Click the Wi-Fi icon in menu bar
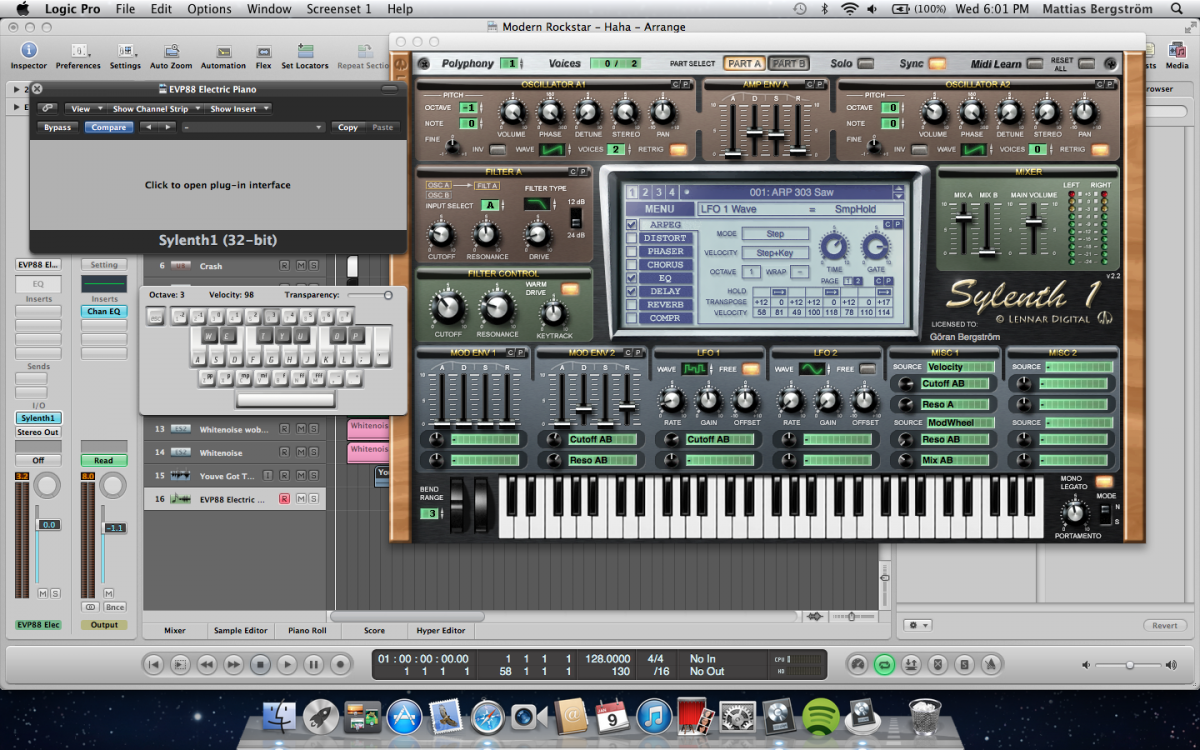The width and height of the screenshot is (1200, 750). (x=850, y=9)
